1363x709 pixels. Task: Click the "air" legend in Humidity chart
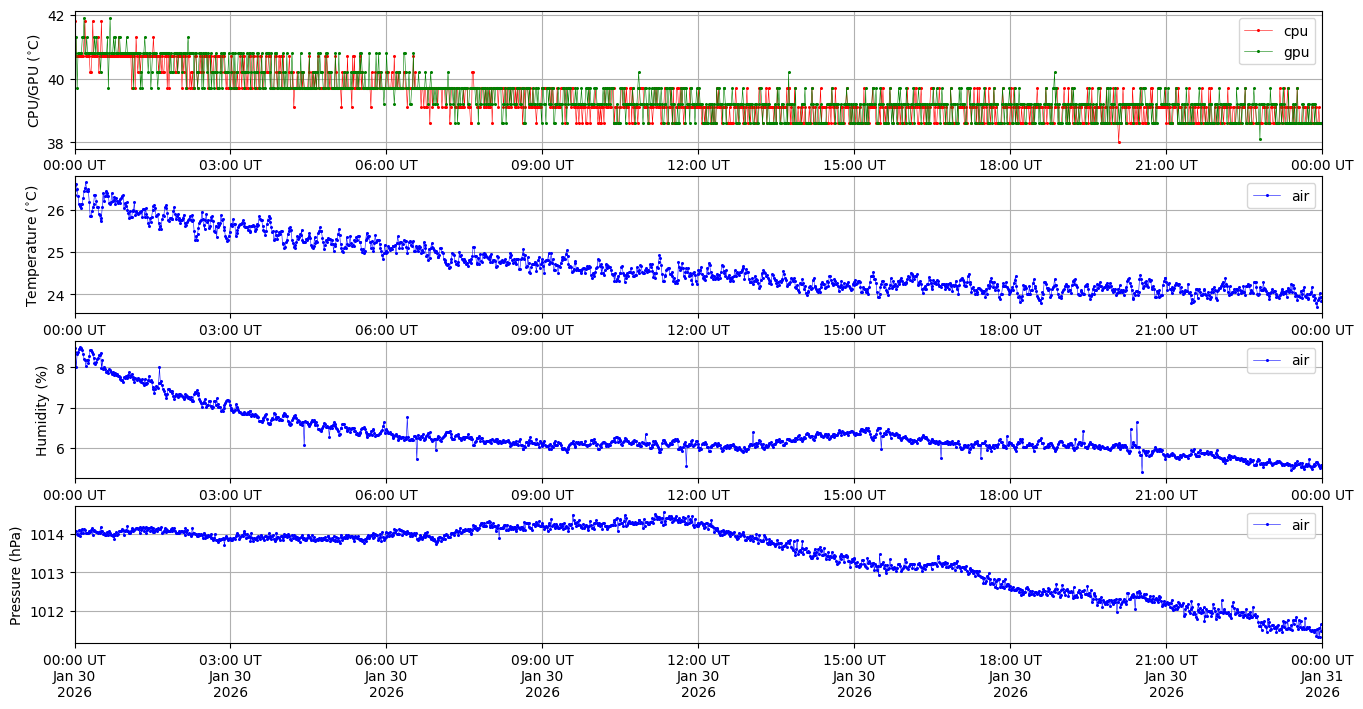click(x=1299, y=360)
